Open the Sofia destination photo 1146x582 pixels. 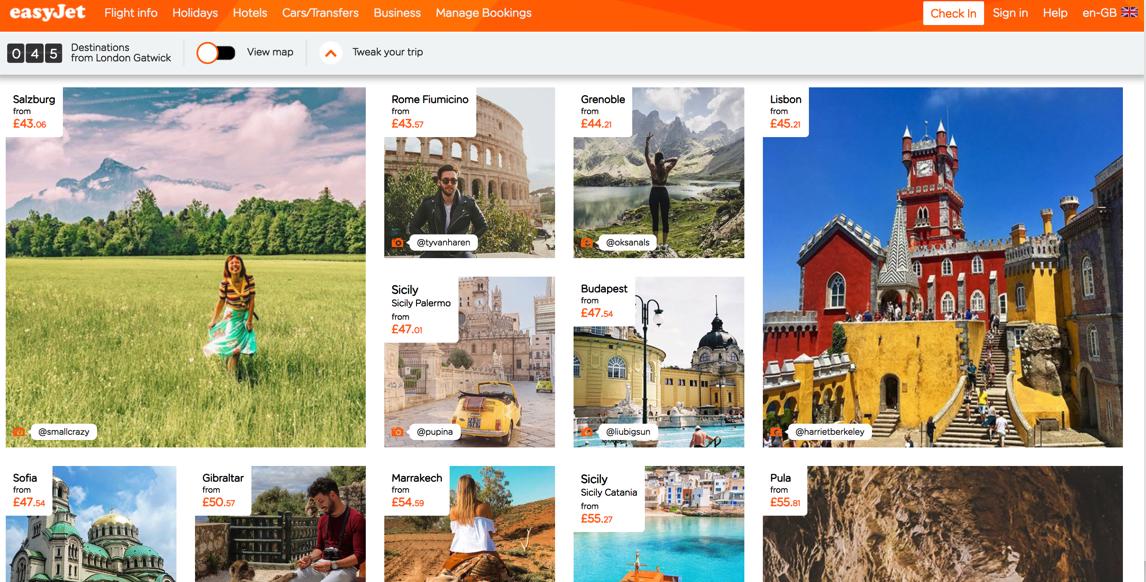click(91, 524)
